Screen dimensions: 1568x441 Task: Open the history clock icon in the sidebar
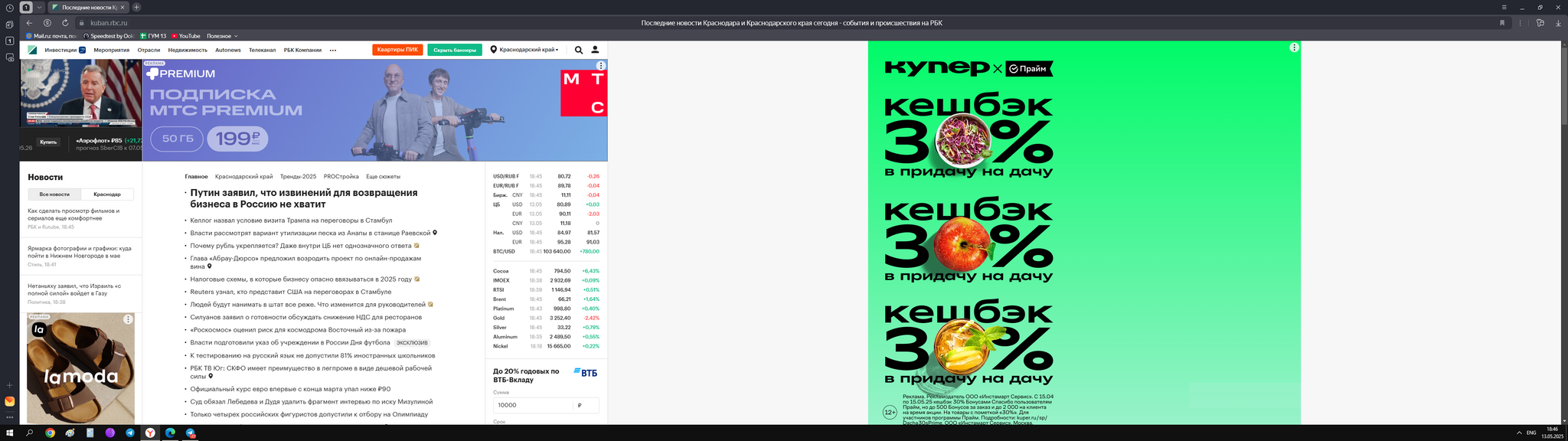coord(9,8)
